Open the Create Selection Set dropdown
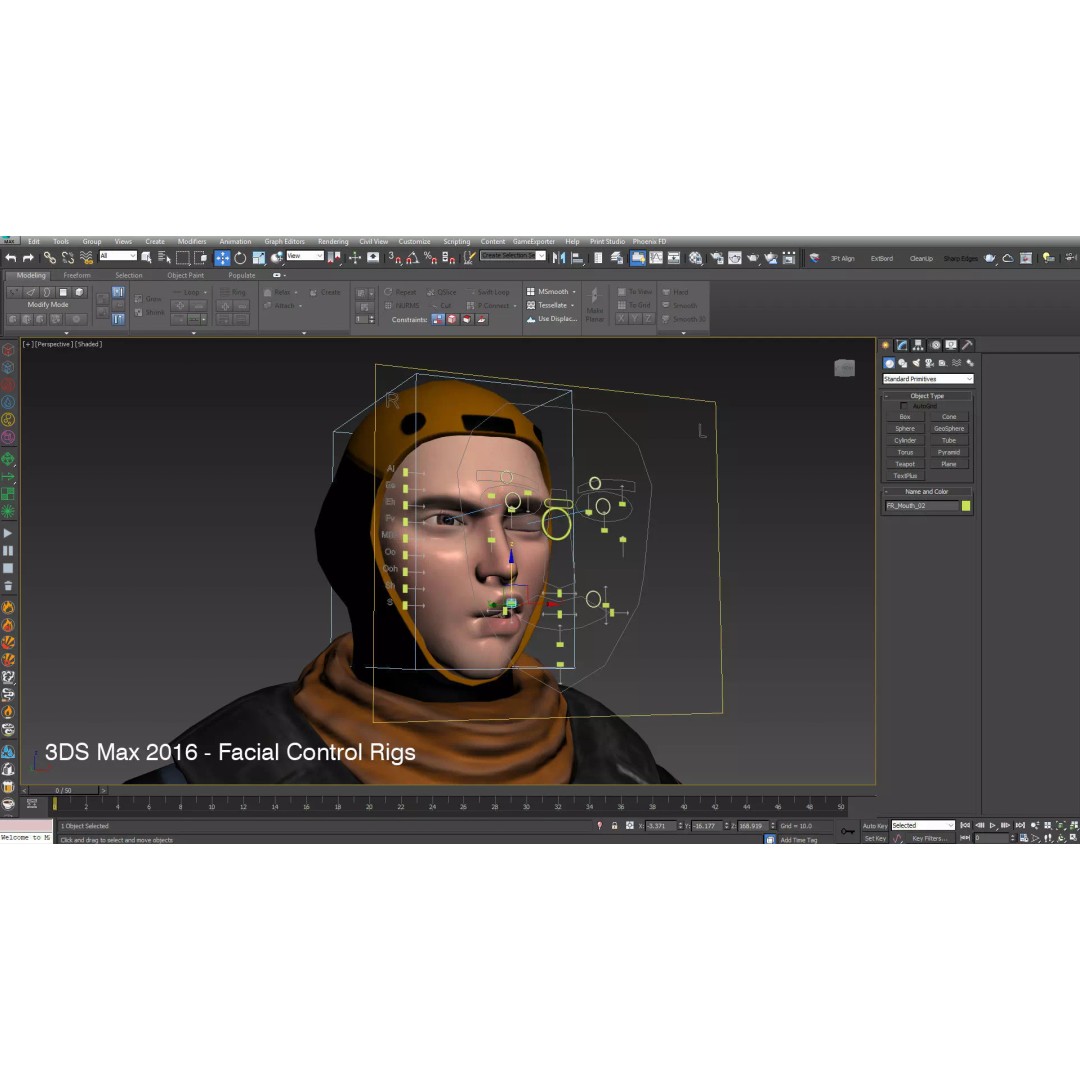The height and width of the screenshot is (1080, 1080). [513, 256]
